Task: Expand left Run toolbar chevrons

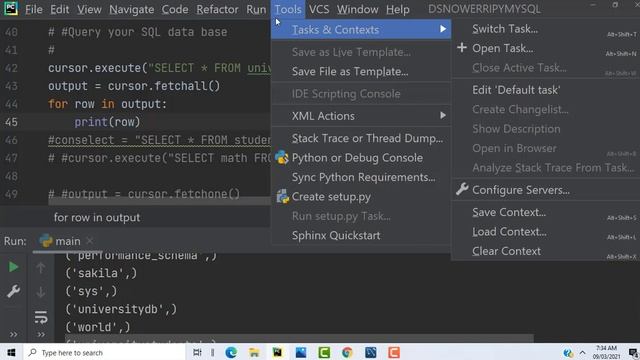Action: tap(13, 335)
